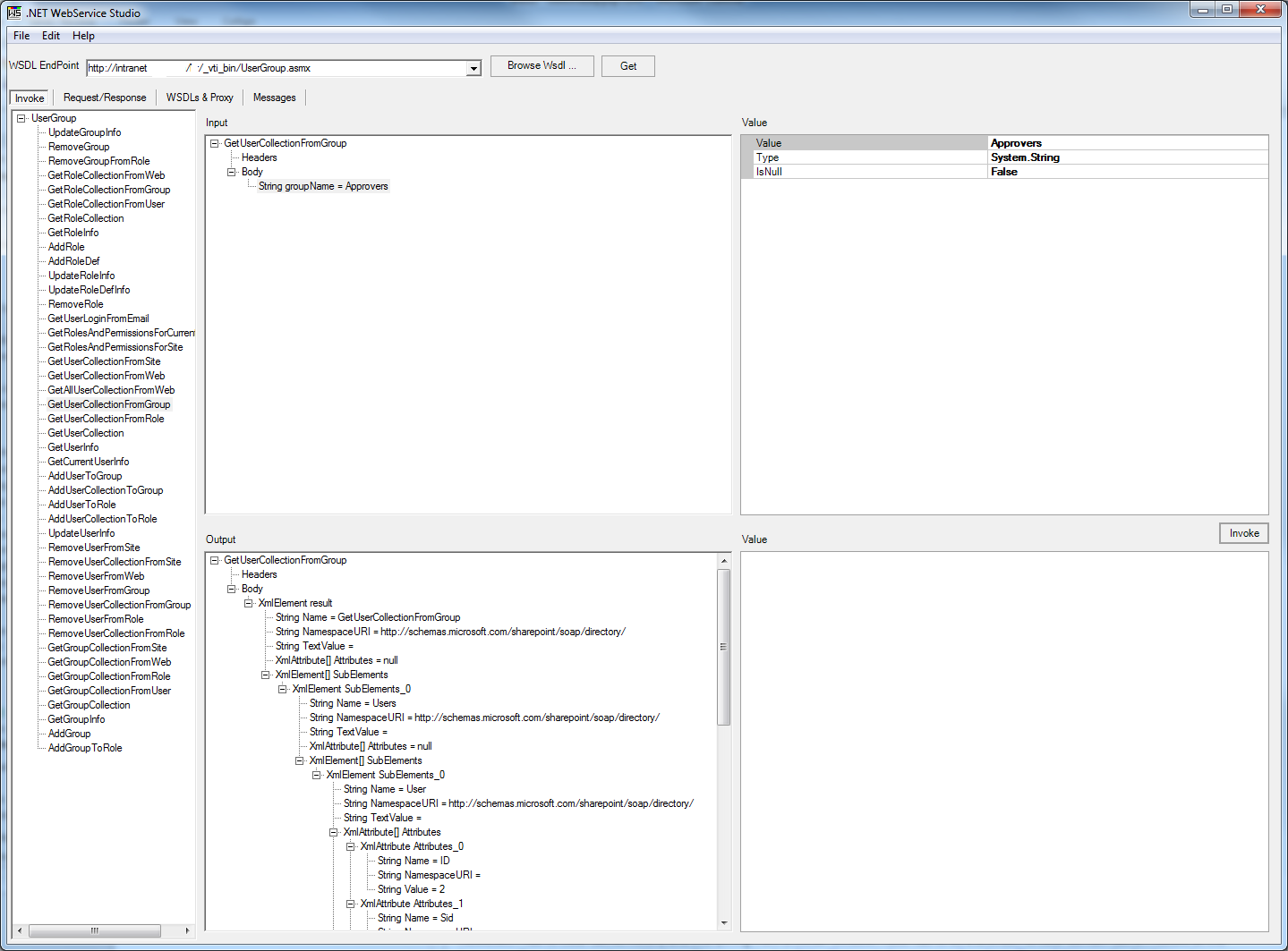The height and width of the screenshot is (951, 1288).
Task: Select the Invoke tab
Action: (x=30, y=98)
